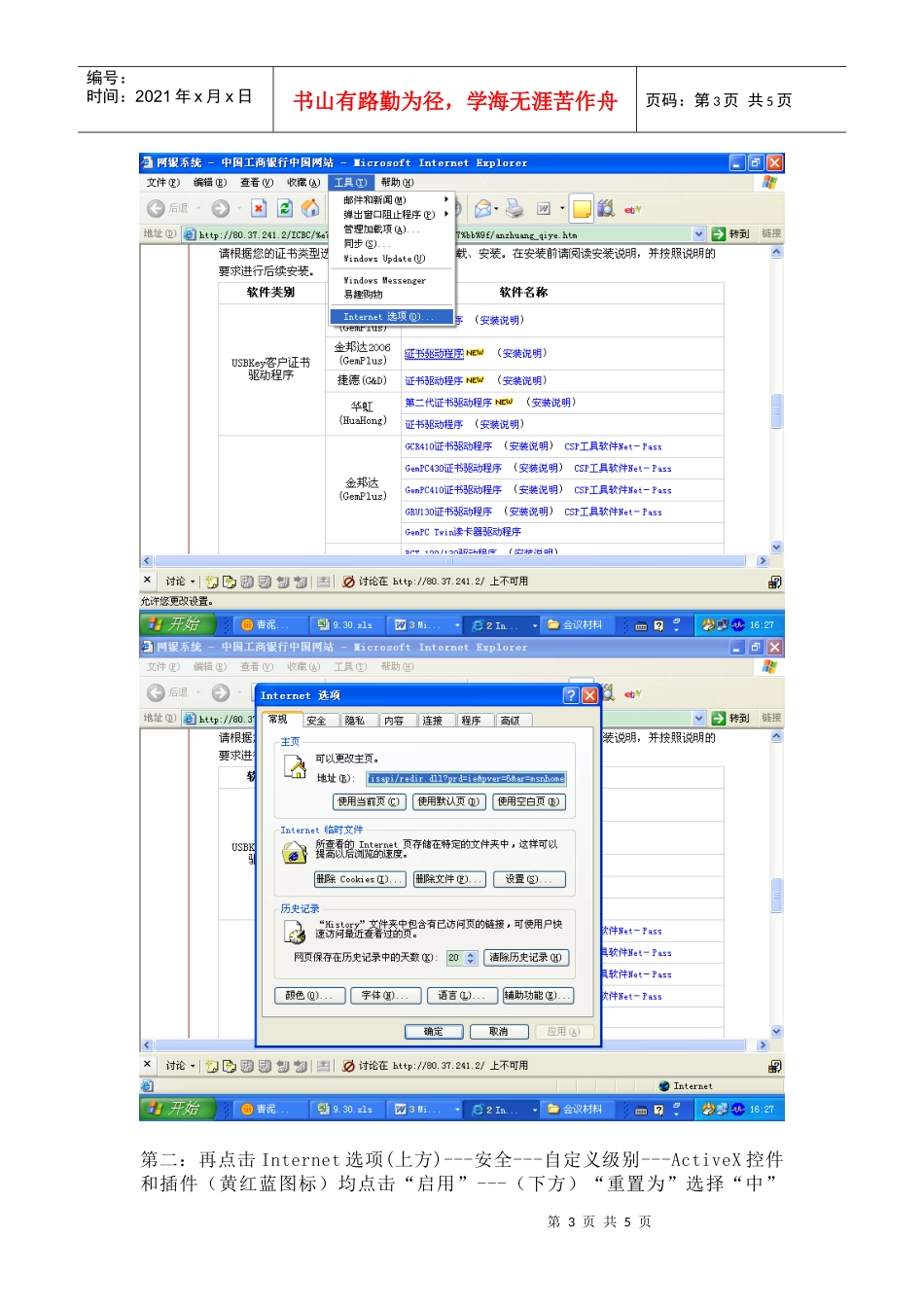Viewport: 924px width, 1307px height.
Task: Expand the 3 Mi... taskbar group on lower taskbar
Action: [x=457, y=1110]
